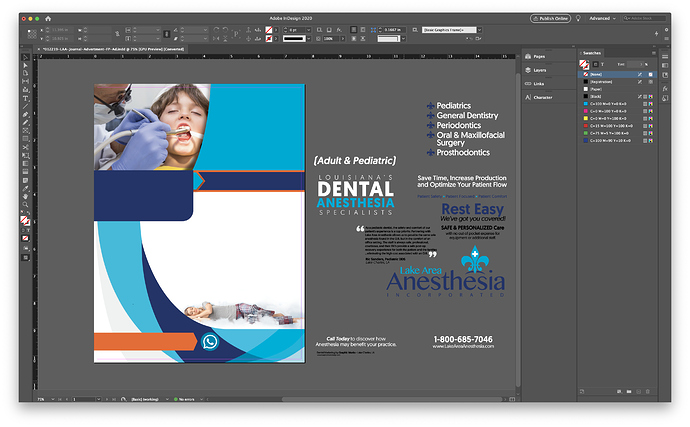Select the Pencil tool
The height and width of the screenshot is (427, 690).
26,122
